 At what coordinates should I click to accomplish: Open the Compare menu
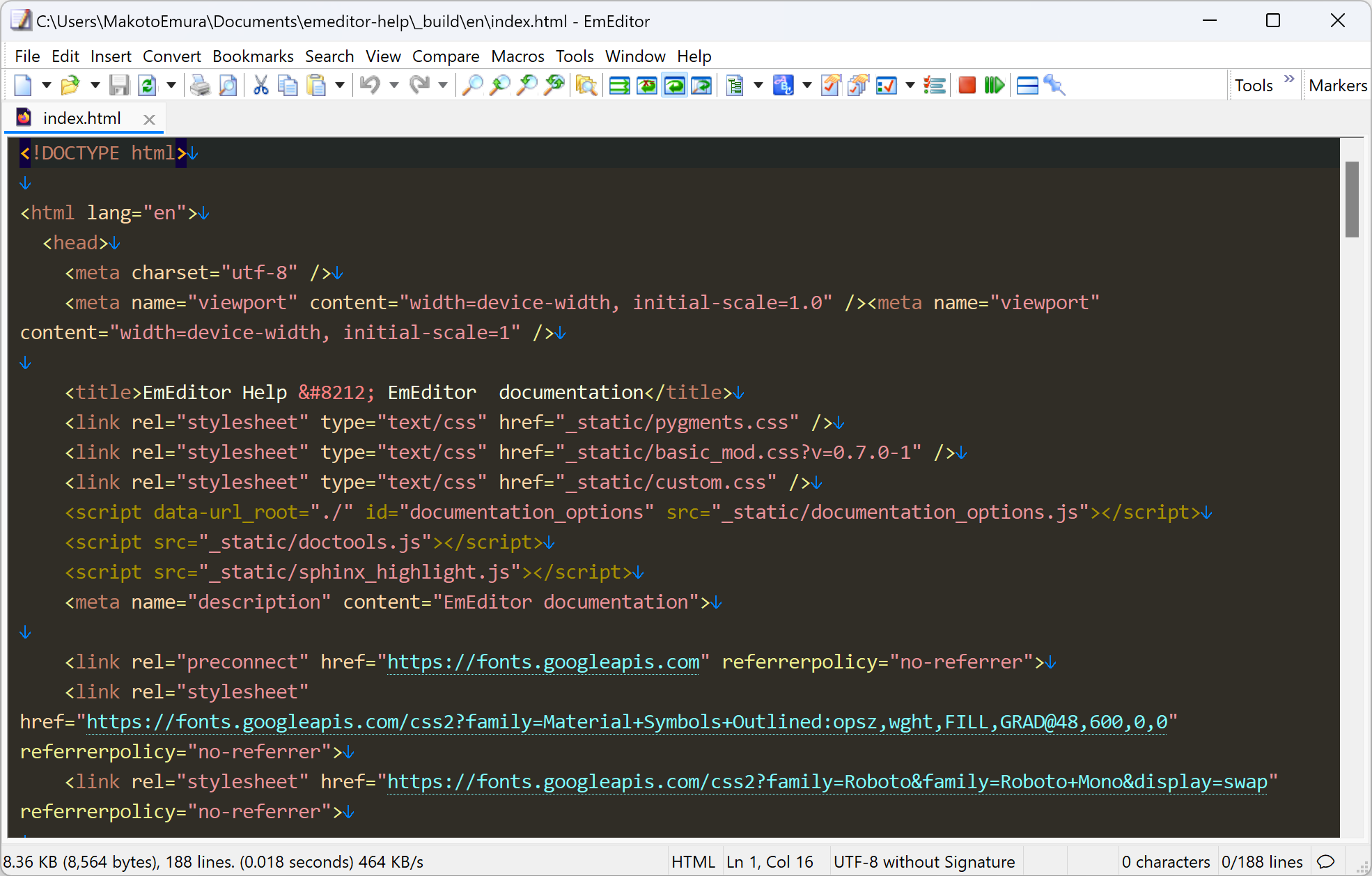coord(446,56)
